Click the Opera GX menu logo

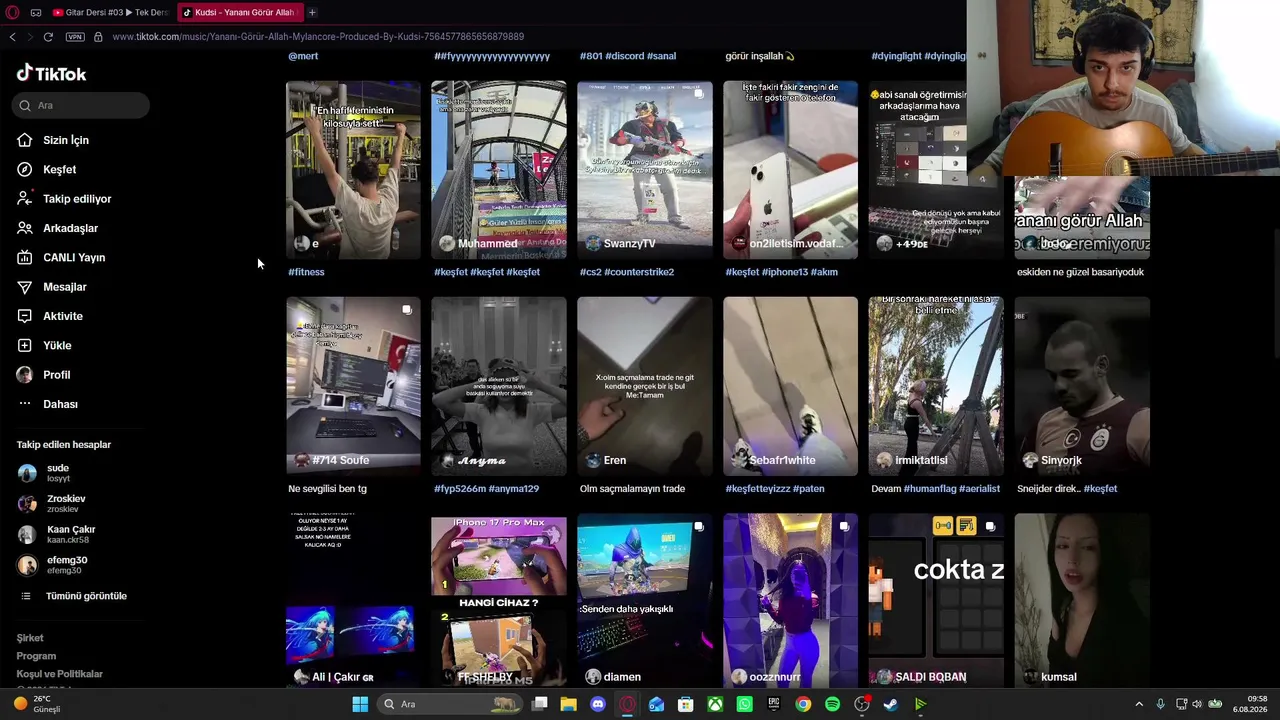[13, 12]
